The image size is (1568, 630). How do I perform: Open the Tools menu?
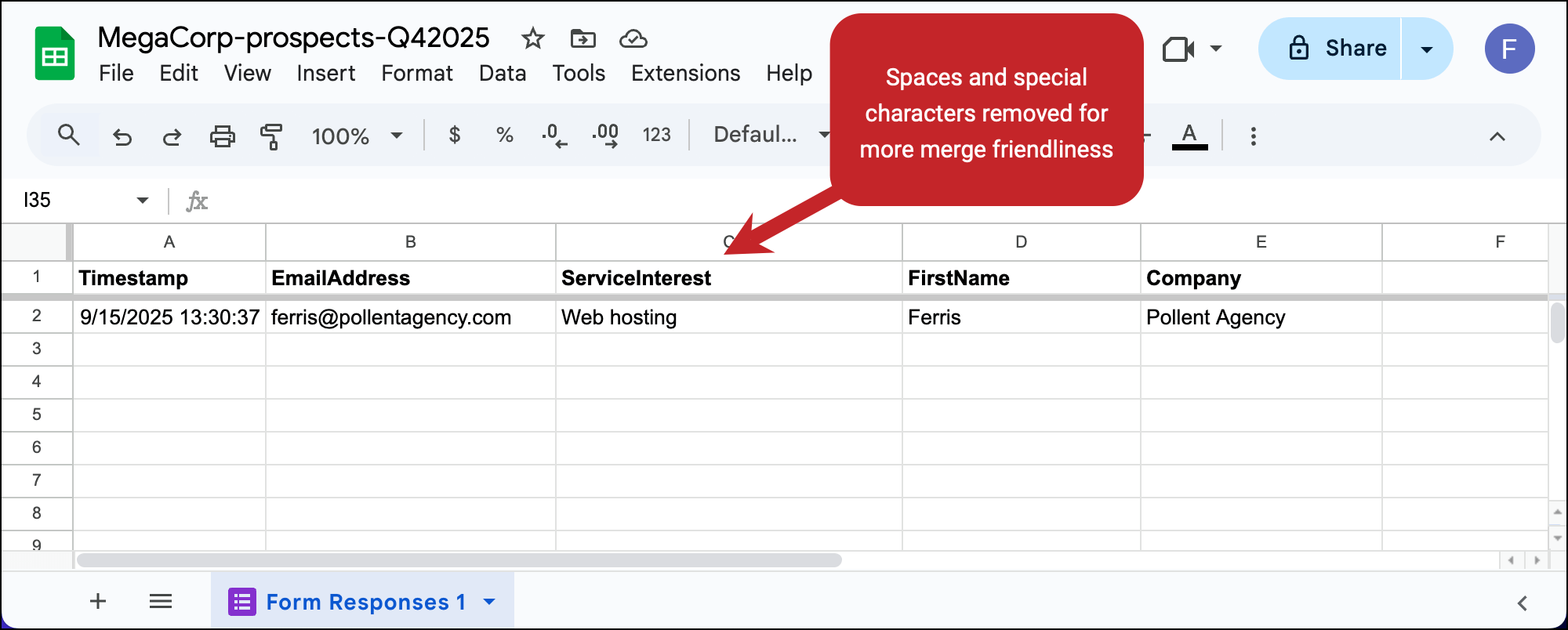[x=579, y=74]
